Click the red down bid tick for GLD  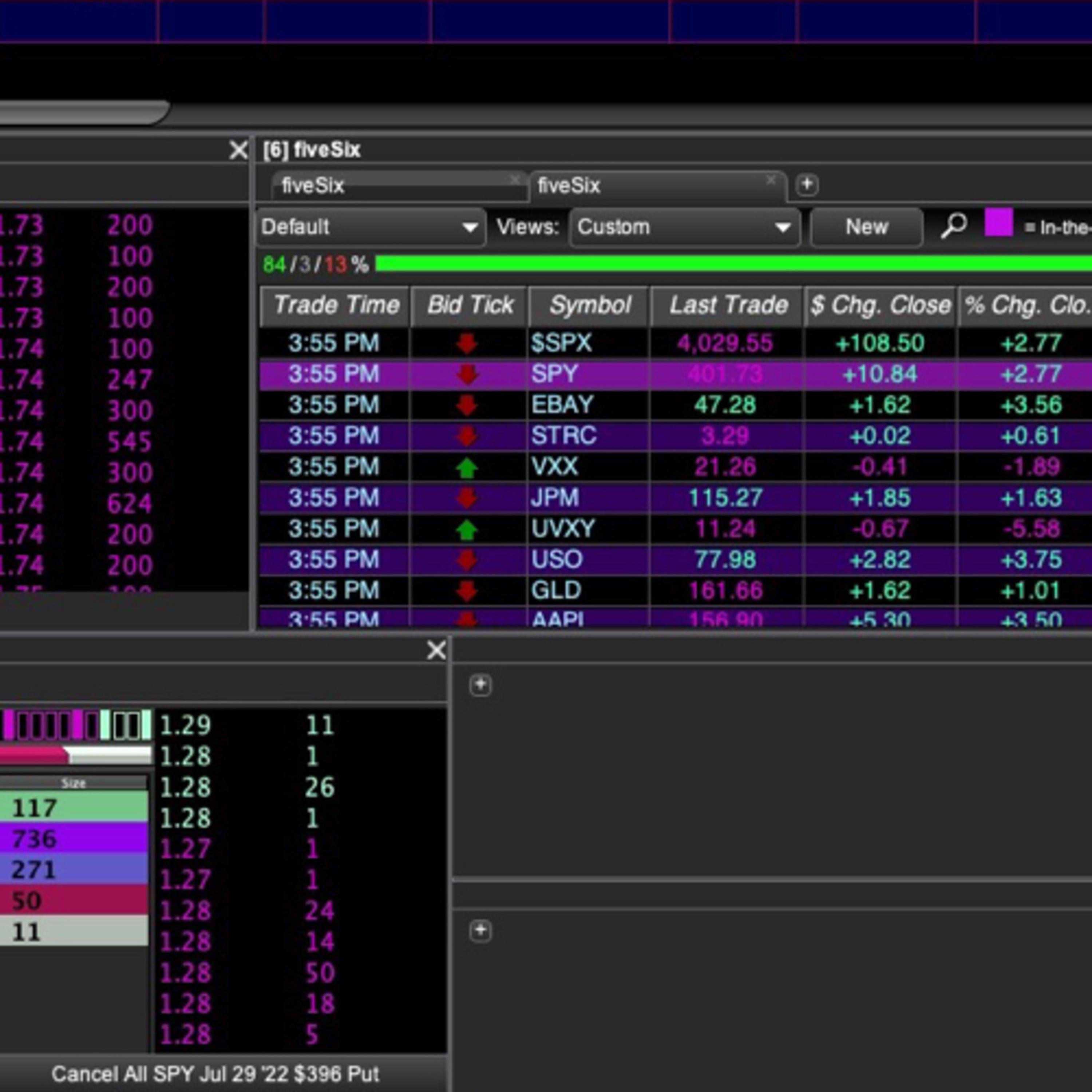[467, 591]
